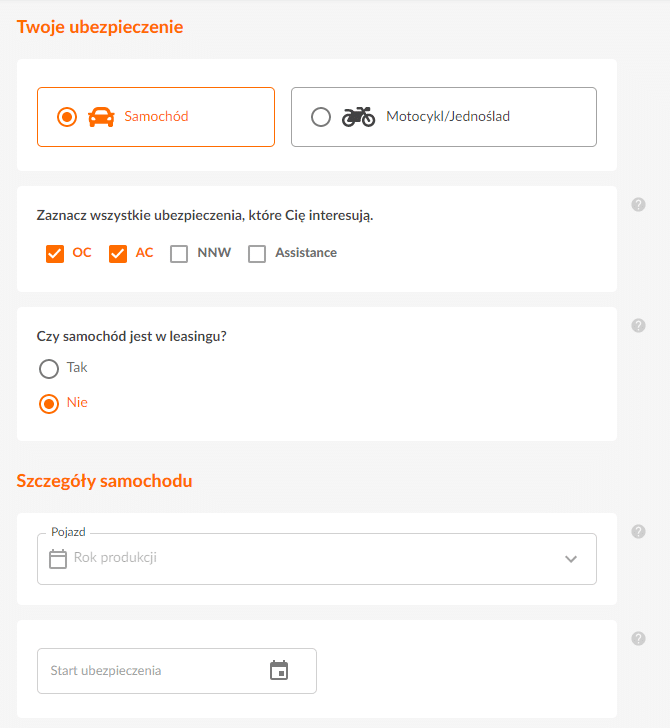Click calendar icon in Start ubezpieczenia field

click(279, 670)
